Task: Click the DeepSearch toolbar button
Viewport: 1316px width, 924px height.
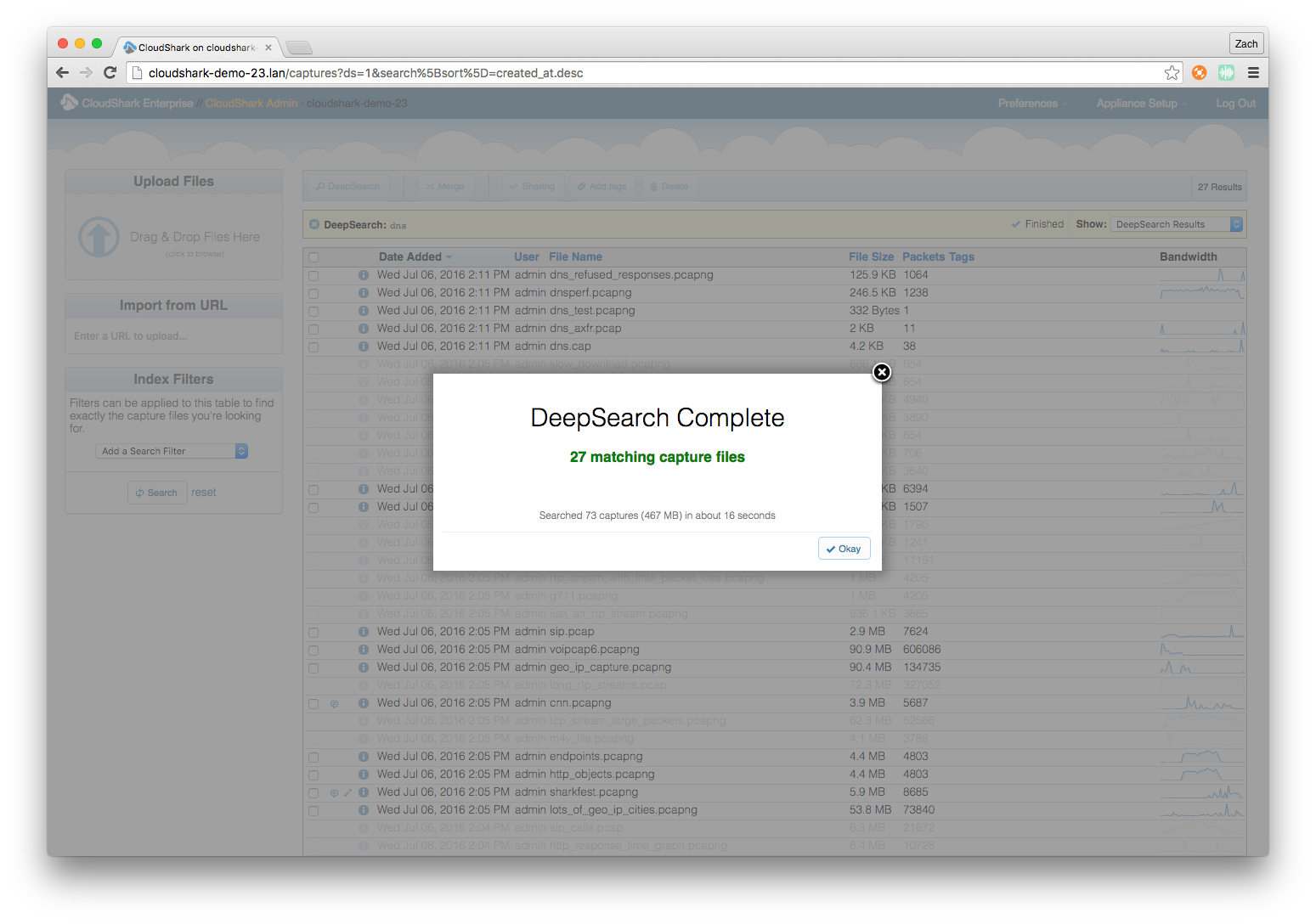Action: (x=348, y=187)
